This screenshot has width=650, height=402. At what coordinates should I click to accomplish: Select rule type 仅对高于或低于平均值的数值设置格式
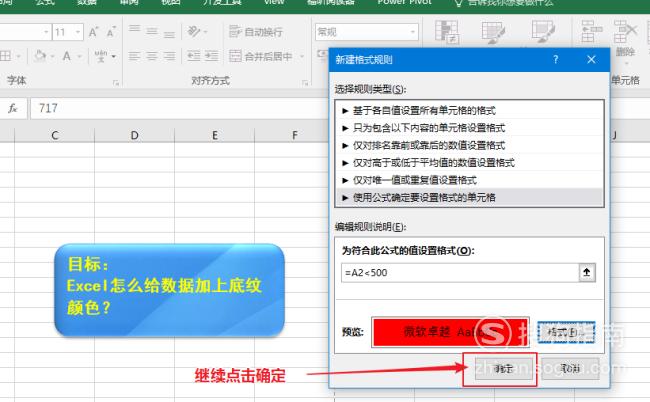(x=469, y=162)
